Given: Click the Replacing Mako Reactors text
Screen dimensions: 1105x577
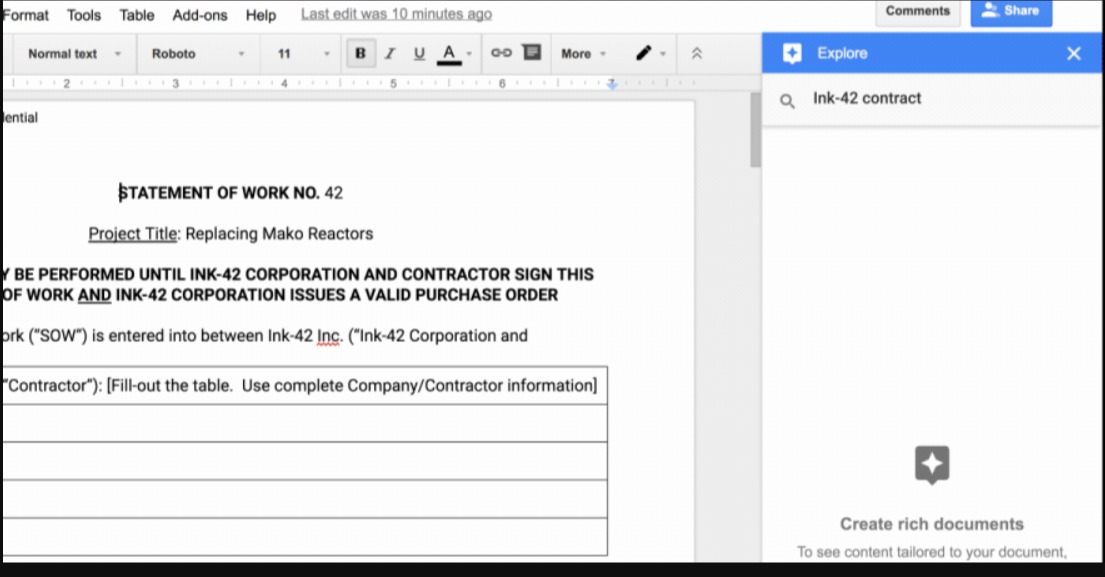Looking at the screenshot, I should pyautogui.click(x=279, y=234).
